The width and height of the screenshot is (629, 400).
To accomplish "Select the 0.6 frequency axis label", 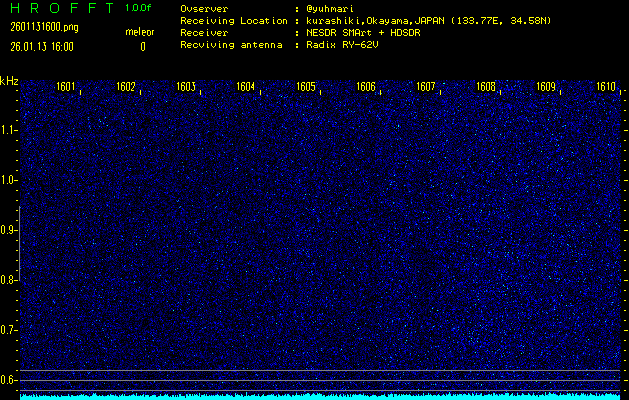I will pyautogui.click(x=9, y=380).
